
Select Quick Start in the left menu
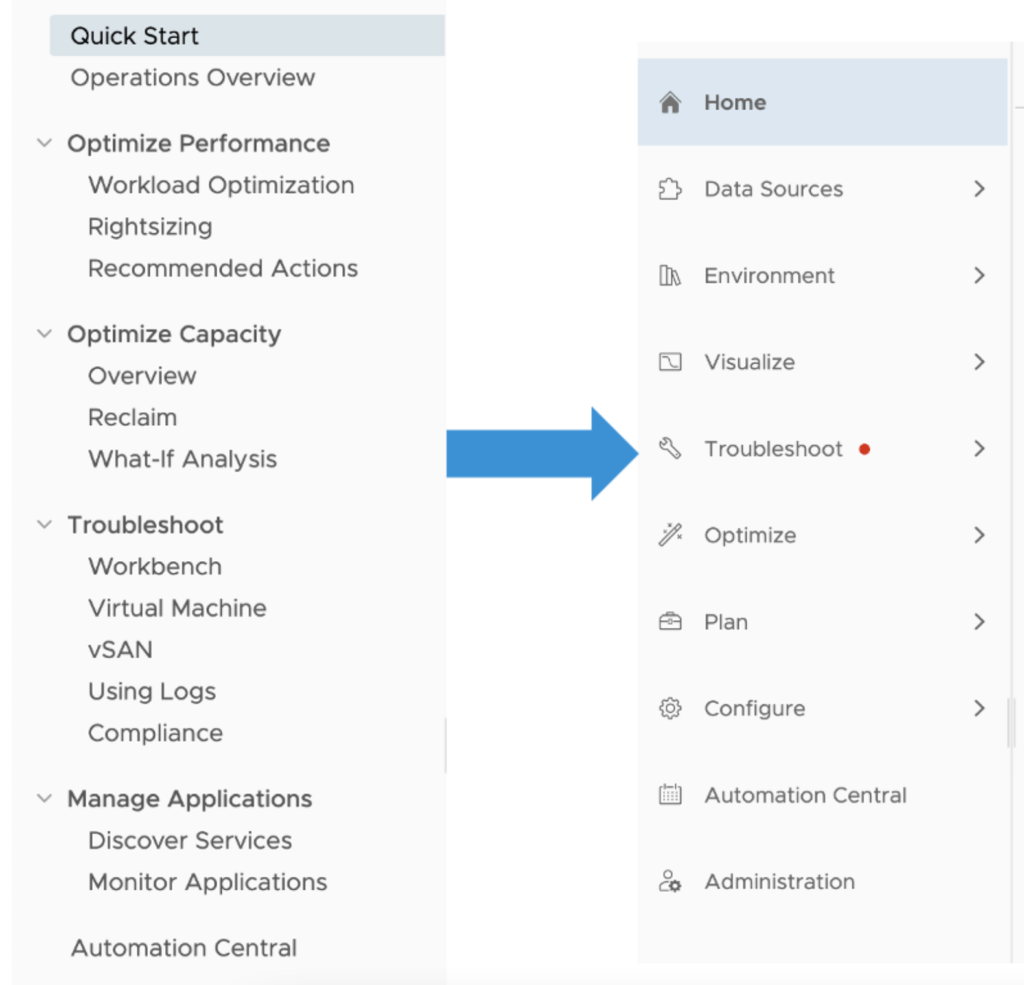pos(135,36)
